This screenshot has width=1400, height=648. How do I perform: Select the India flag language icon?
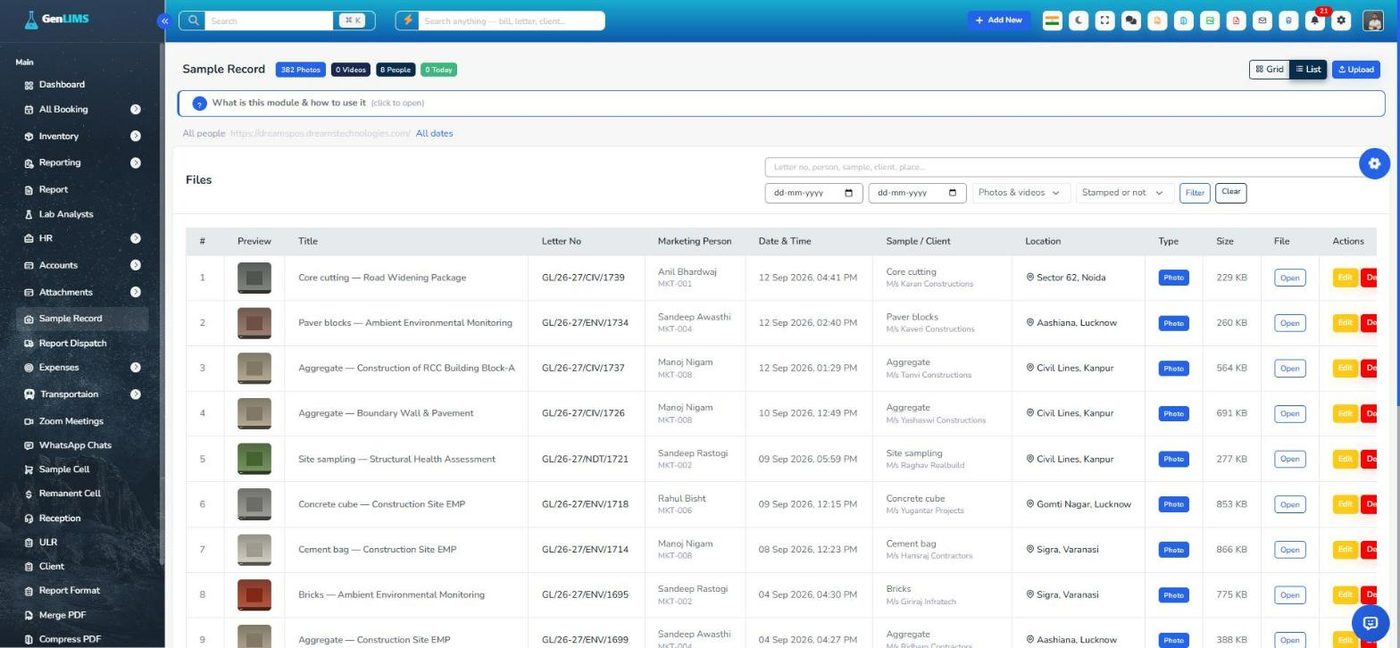tap(1052, 20)
